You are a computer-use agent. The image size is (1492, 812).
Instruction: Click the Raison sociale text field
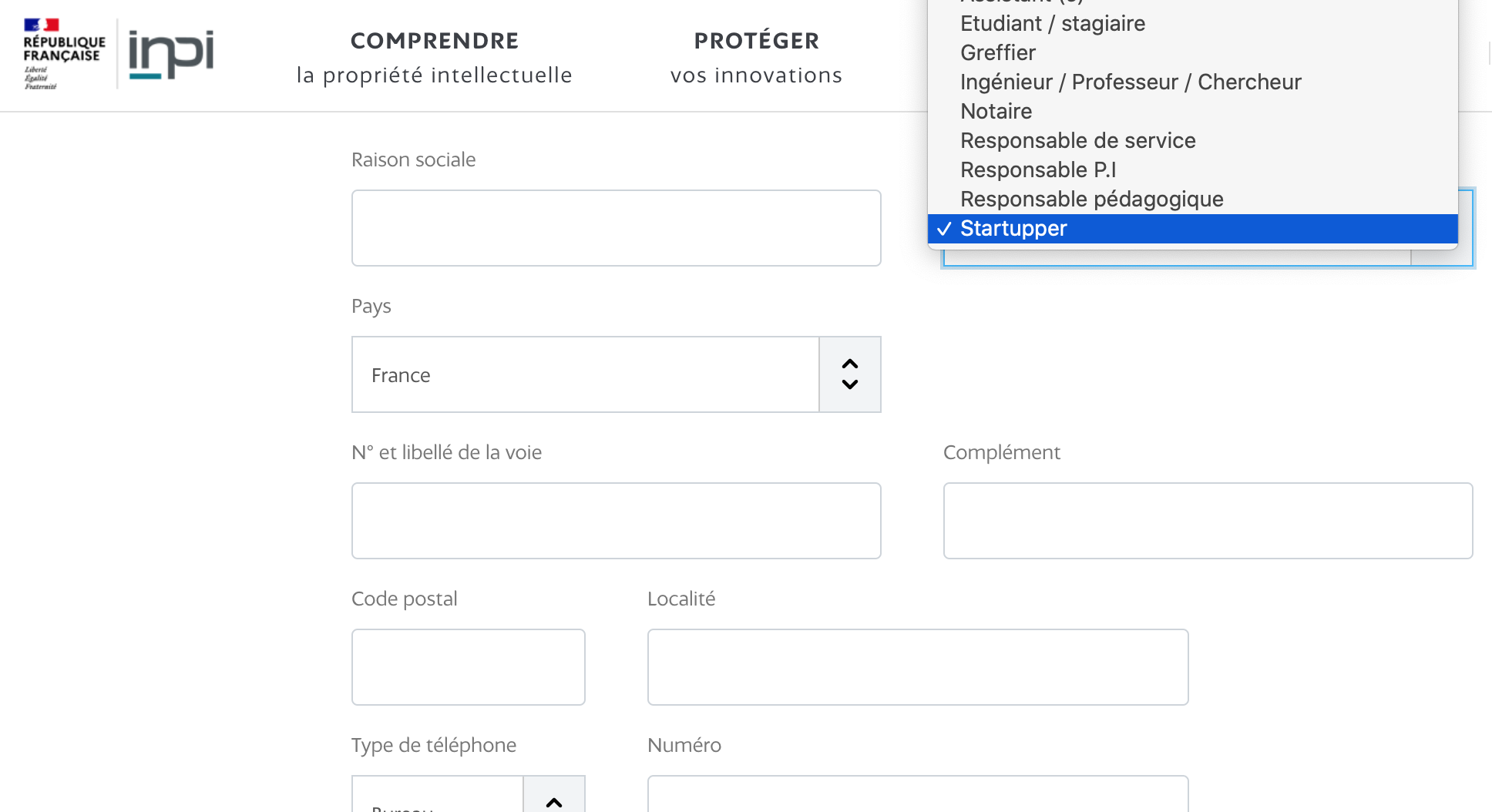tap(616, 228)
